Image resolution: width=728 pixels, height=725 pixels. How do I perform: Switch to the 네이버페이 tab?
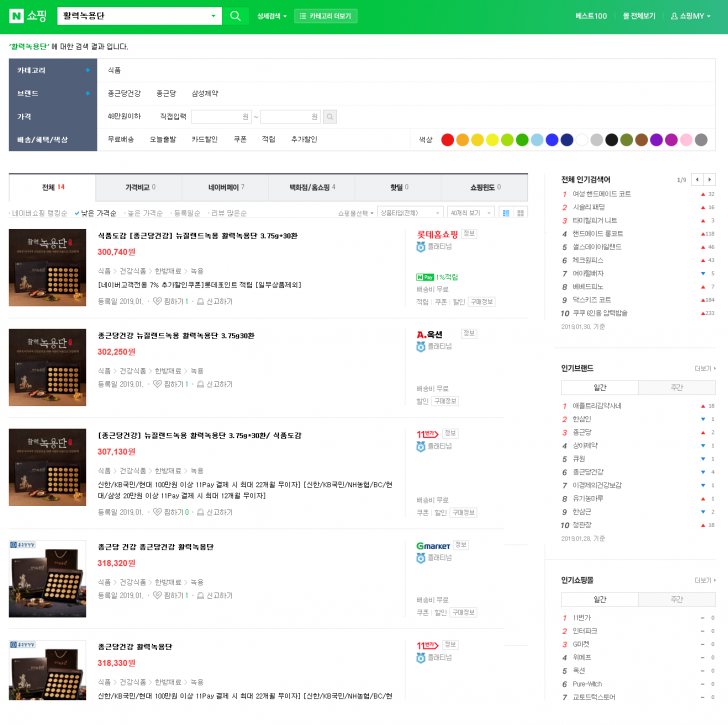click(x=225, y=187)
